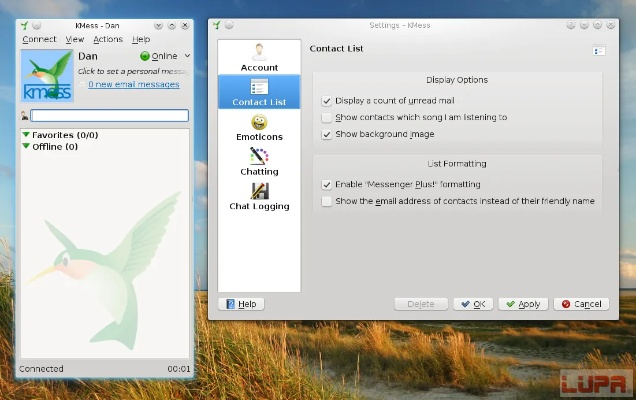Screen dimensions: 636x400
Task: Open the Chat Logging settings section
Action: click(x=259, y=191)
